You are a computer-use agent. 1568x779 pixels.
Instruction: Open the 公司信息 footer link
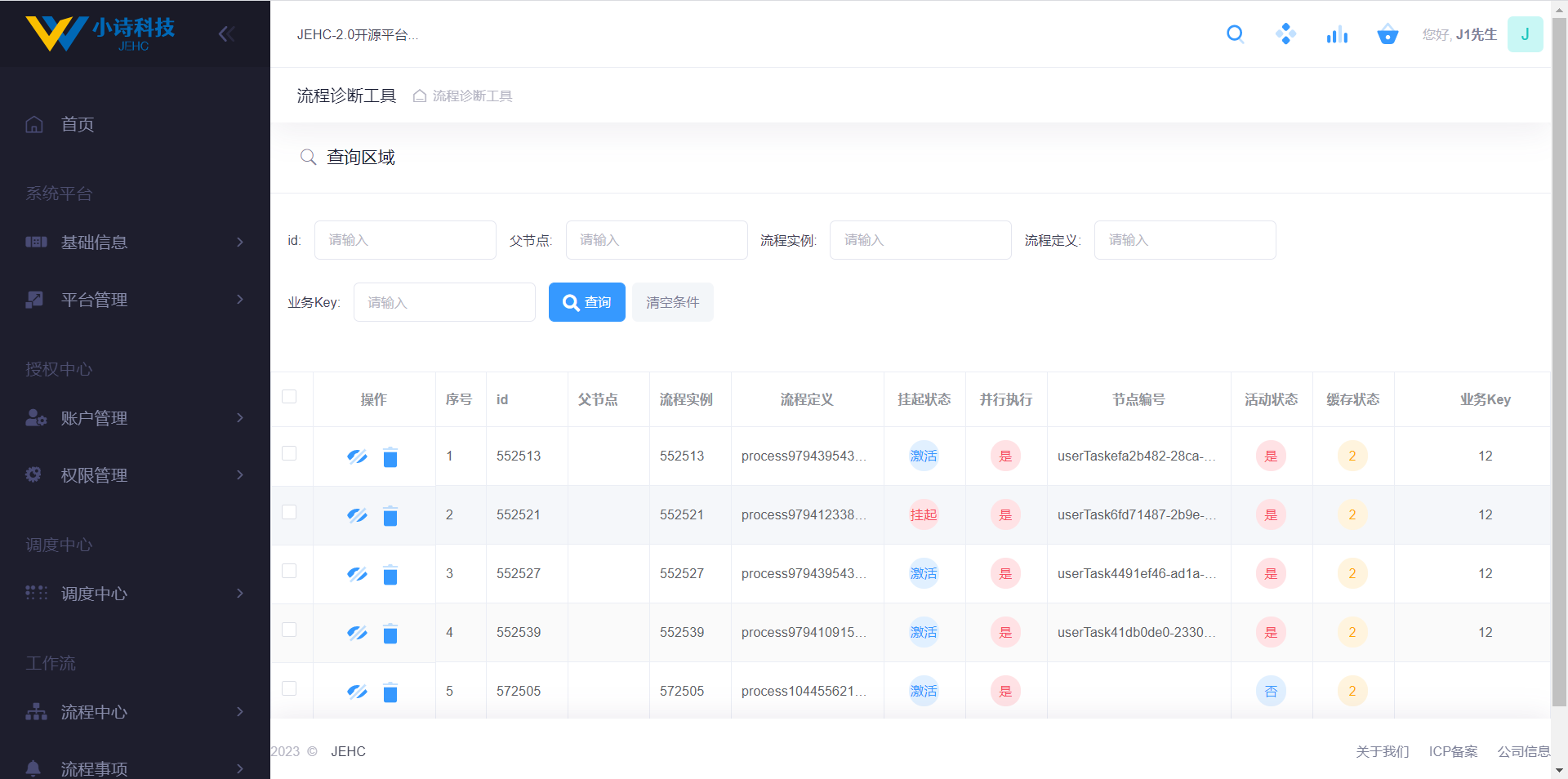[x=1524, y=751]
